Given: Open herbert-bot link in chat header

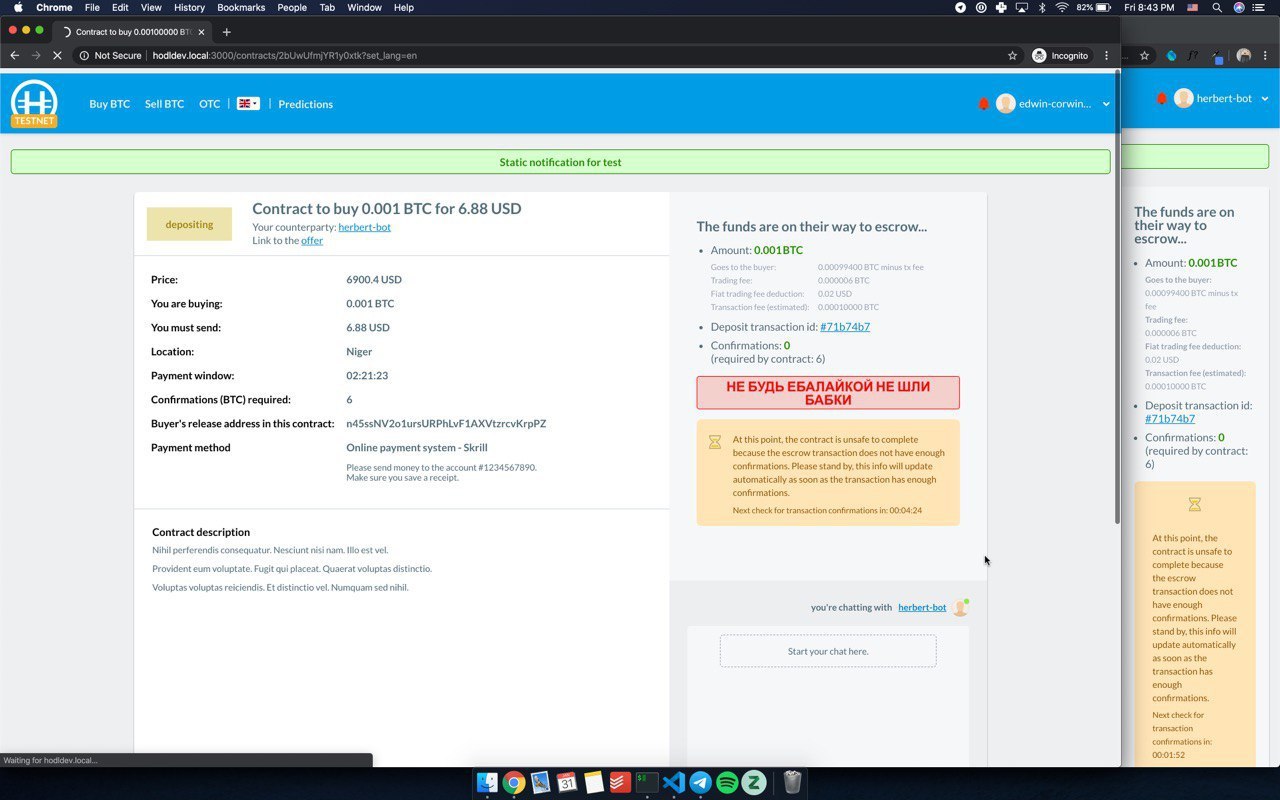Looking at the screenshot, I should pyautogui.click(x=922, y=607).
